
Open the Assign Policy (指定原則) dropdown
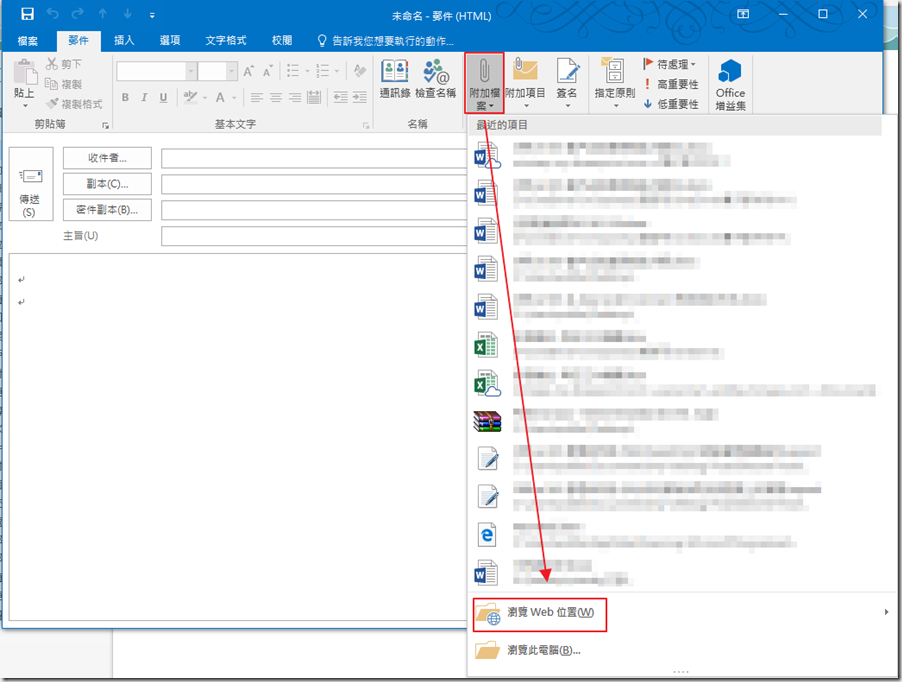pos(614,82)
